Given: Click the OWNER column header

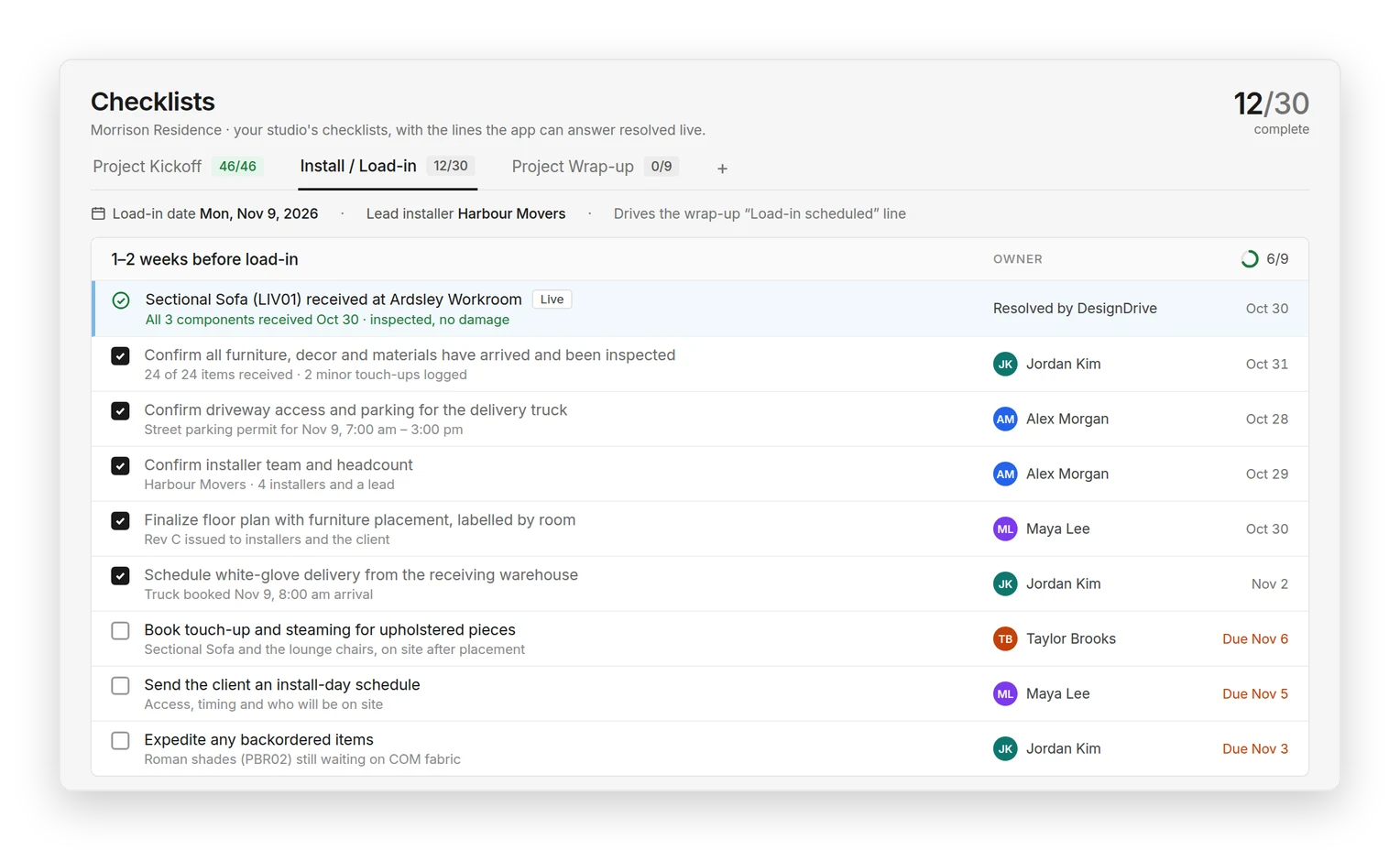Looking at the screenshot, I should pos(1018,259).
